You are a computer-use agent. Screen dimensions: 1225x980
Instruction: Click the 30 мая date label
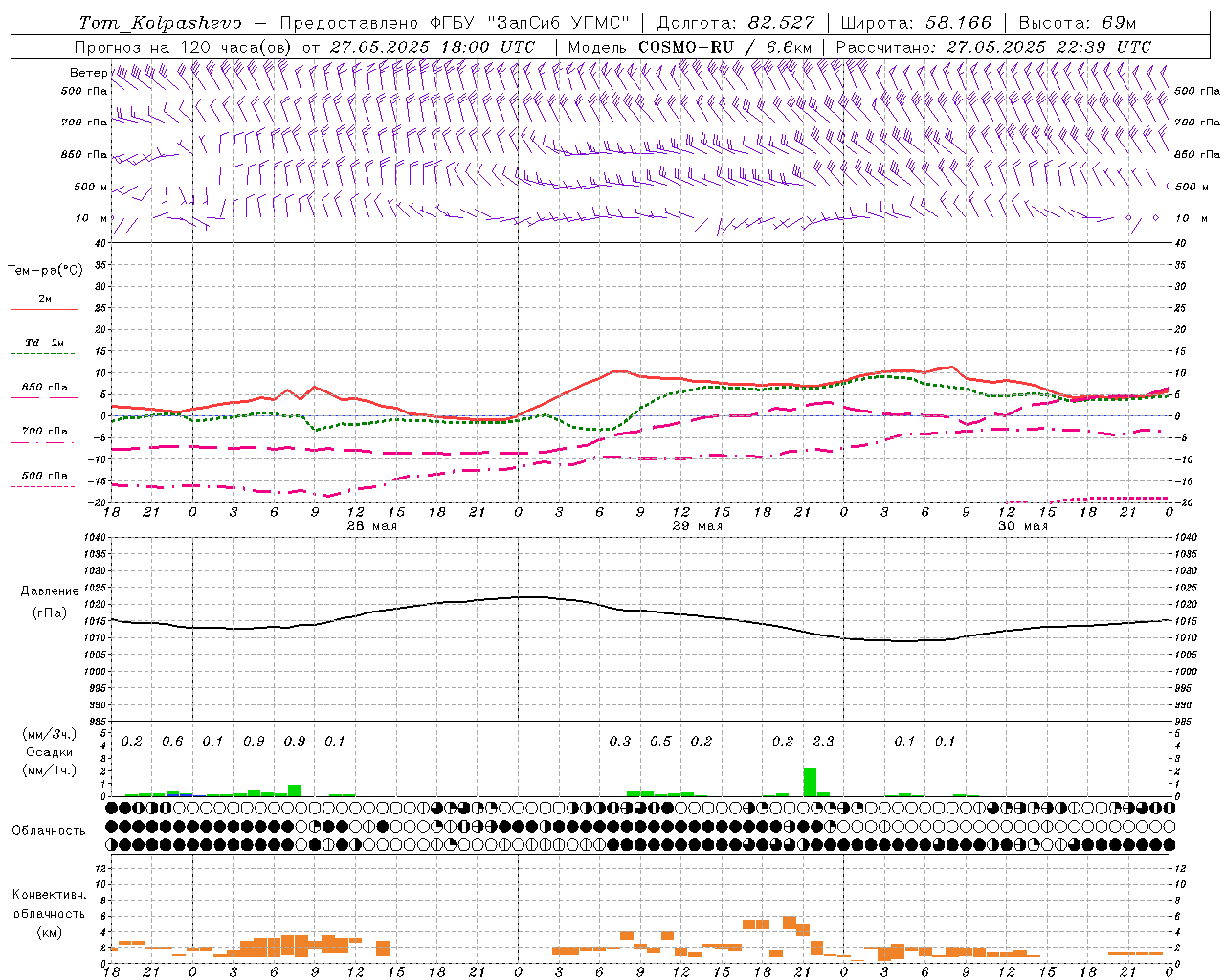[1022, 526]
